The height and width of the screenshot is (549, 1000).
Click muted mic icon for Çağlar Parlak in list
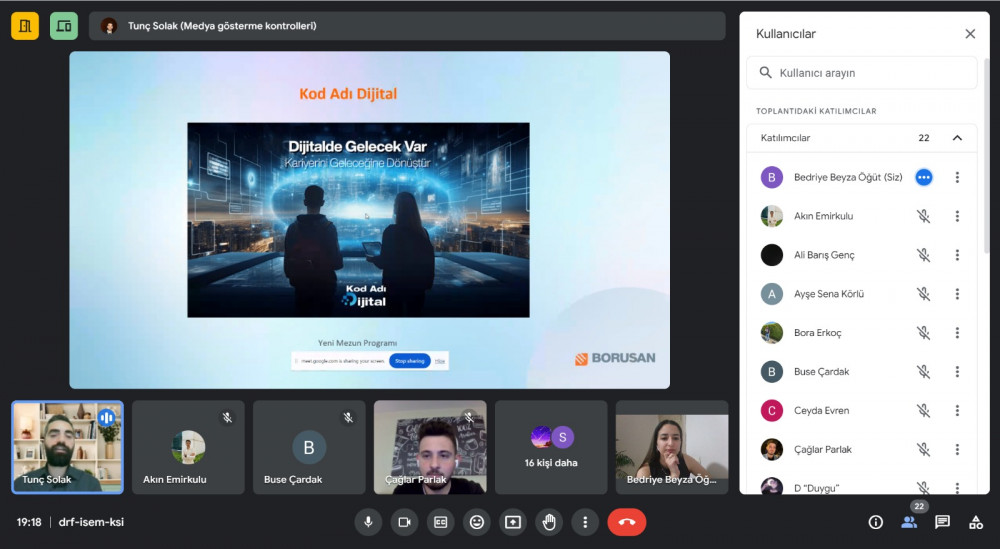click(923, 450)
